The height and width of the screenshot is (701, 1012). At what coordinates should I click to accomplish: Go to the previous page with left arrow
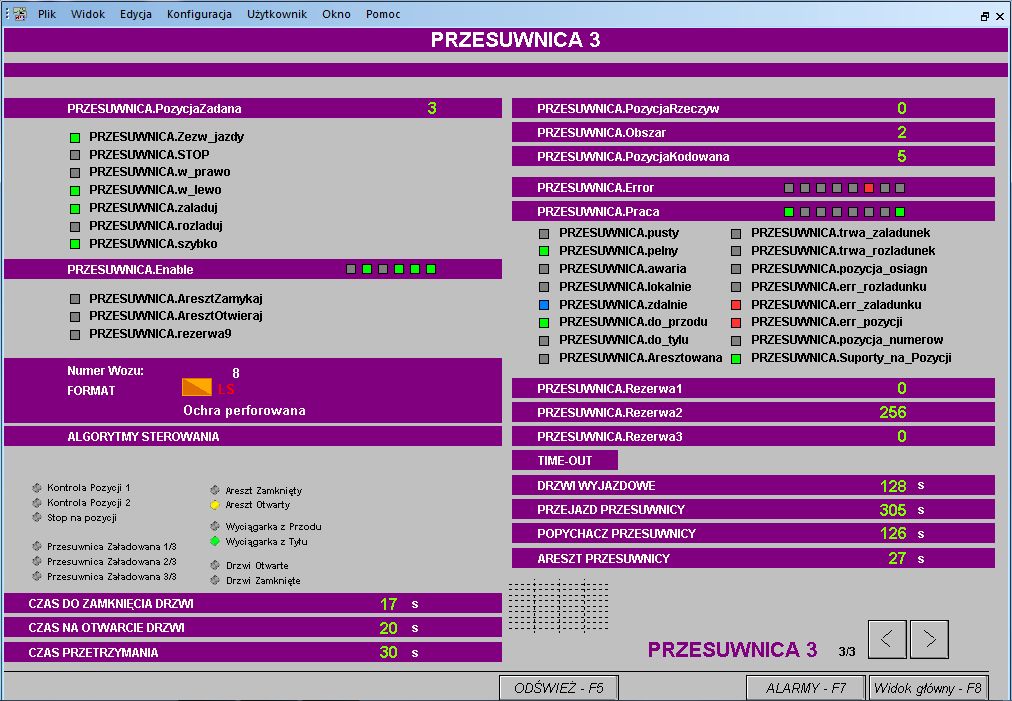(887, 639)
